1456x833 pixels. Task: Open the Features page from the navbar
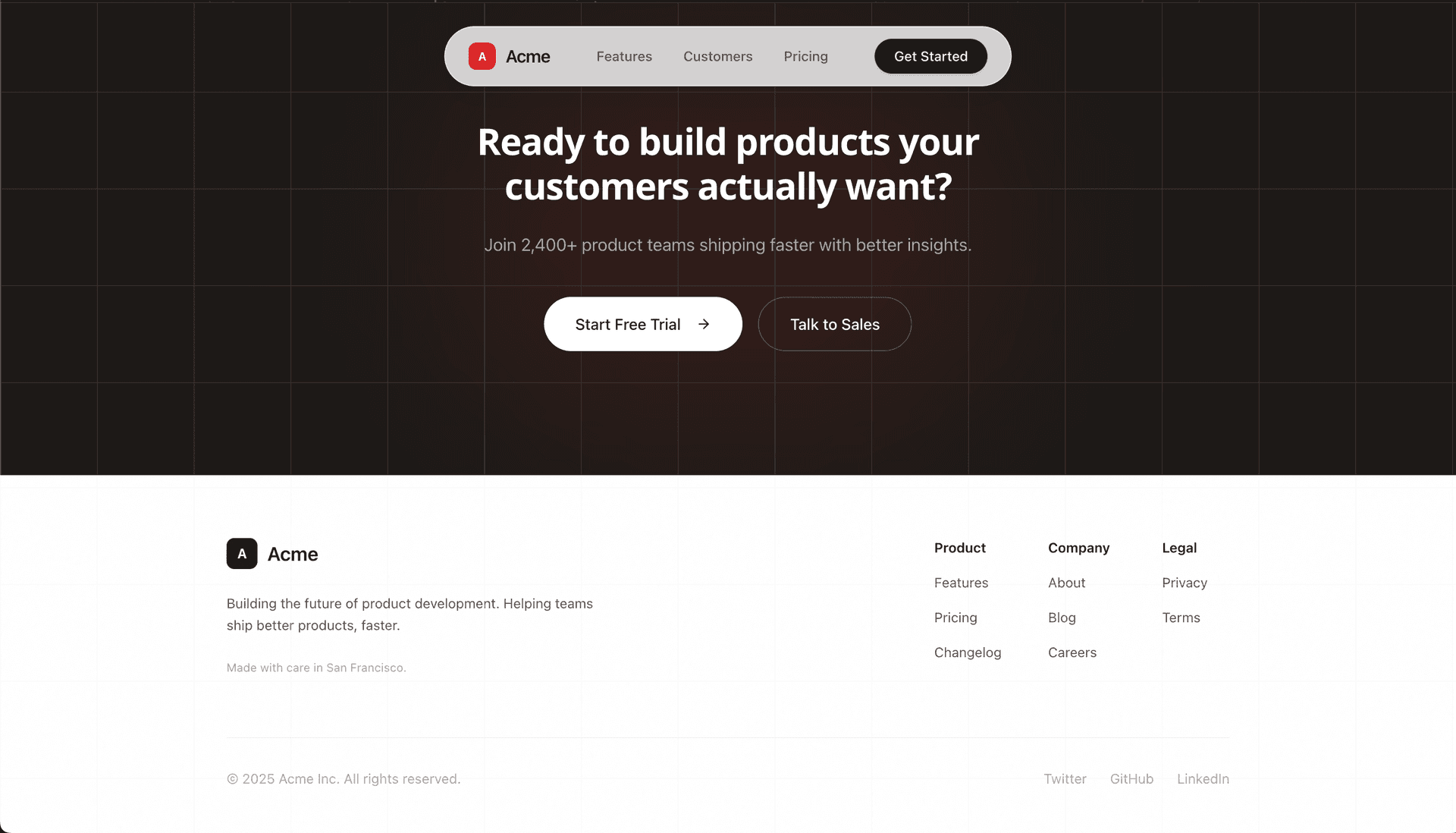point(623,56)
